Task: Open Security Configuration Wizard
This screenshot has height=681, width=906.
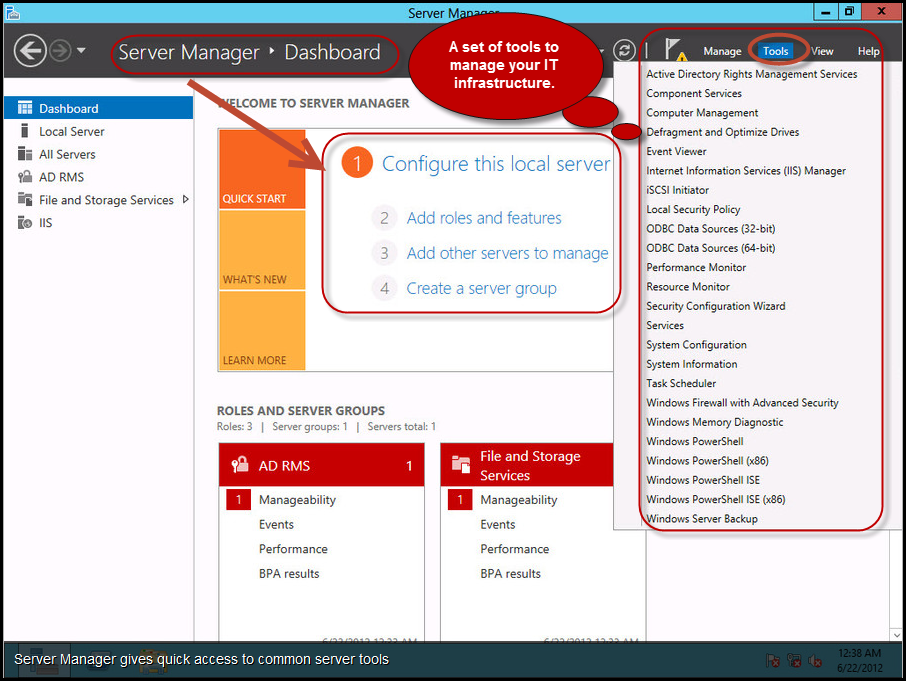Action: click(715, 306)
